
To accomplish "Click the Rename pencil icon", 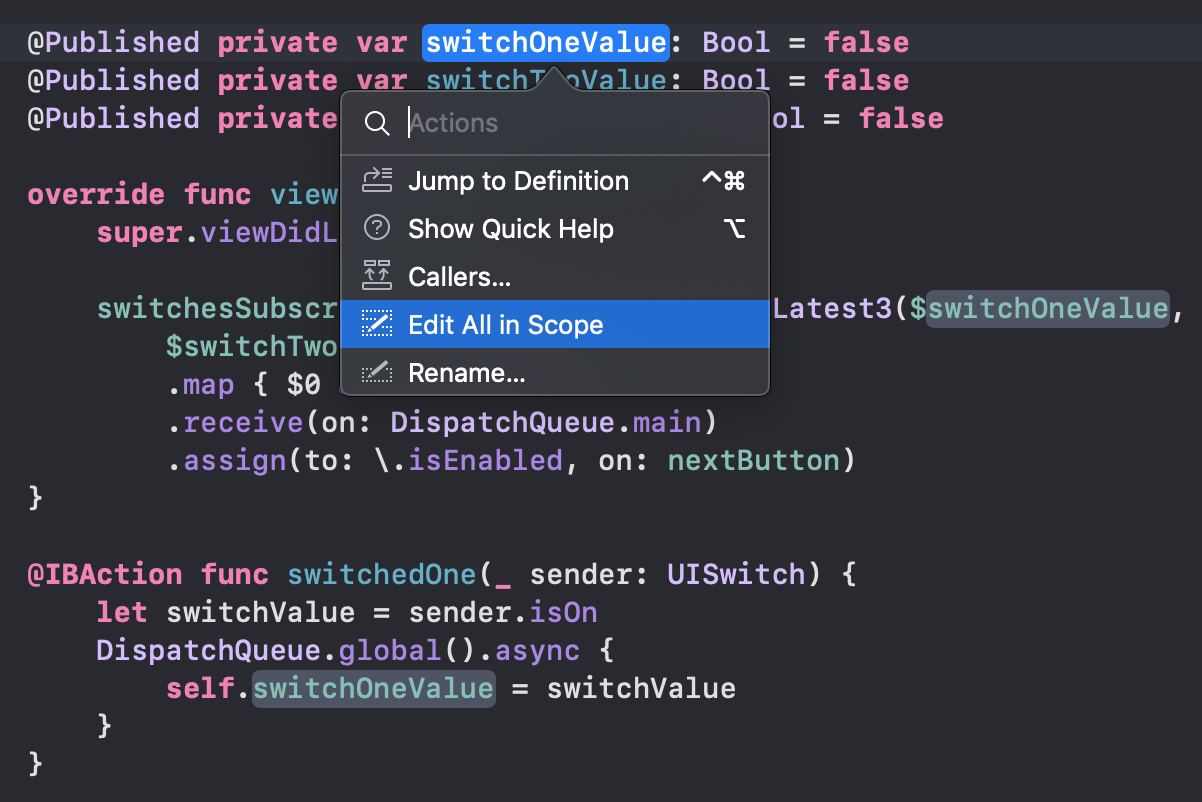I will (x=376, y=373).
